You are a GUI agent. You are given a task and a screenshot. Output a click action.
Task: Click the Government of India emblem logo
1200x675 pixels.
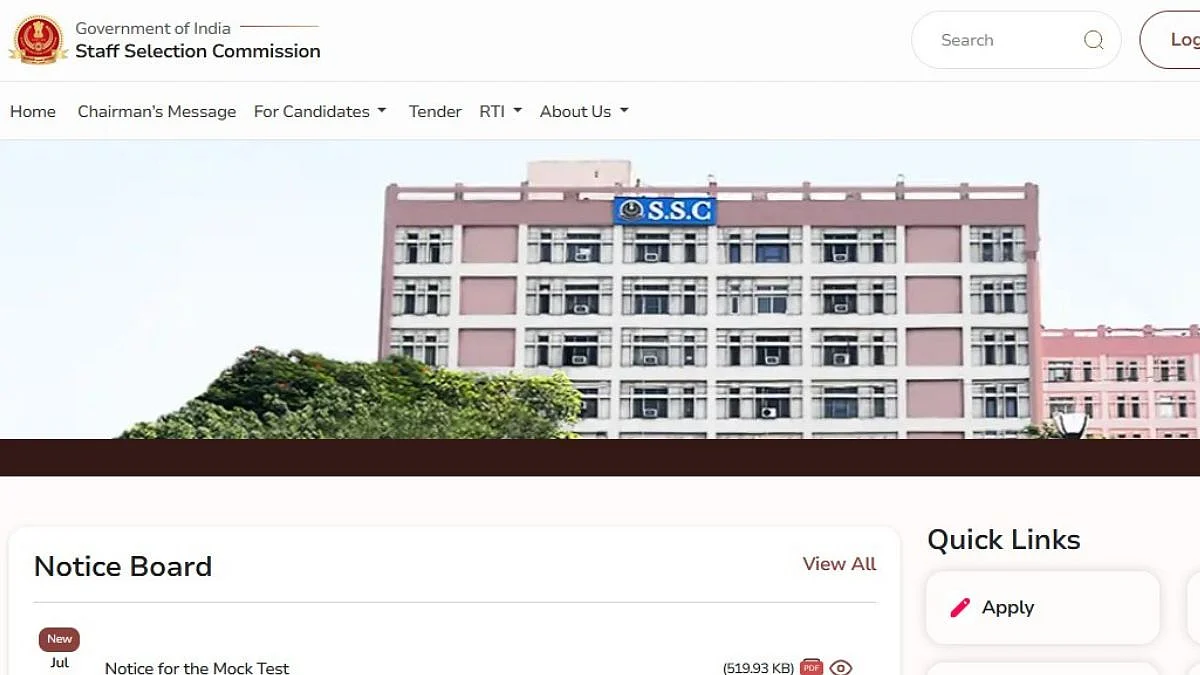pyautogui.click(x=37, y=40)
